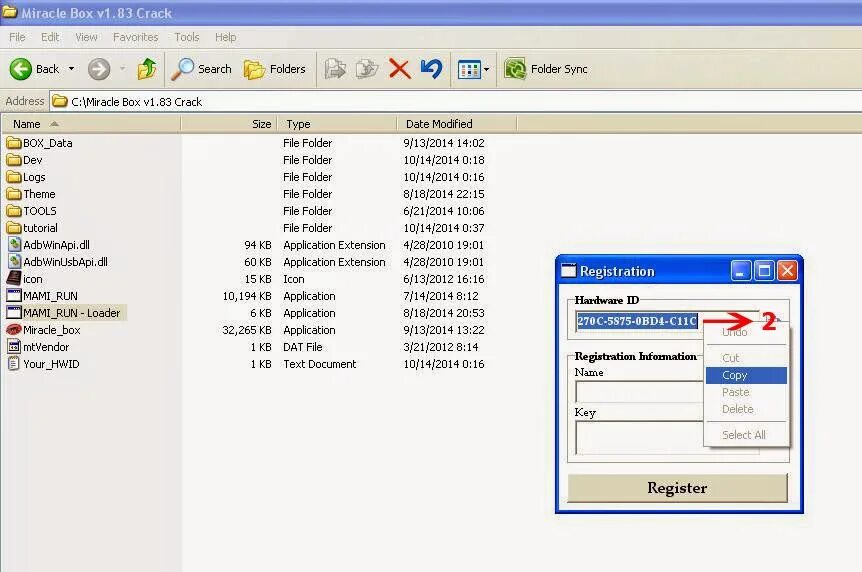Select the mtVendor DAT file icon

pos(14,347)
